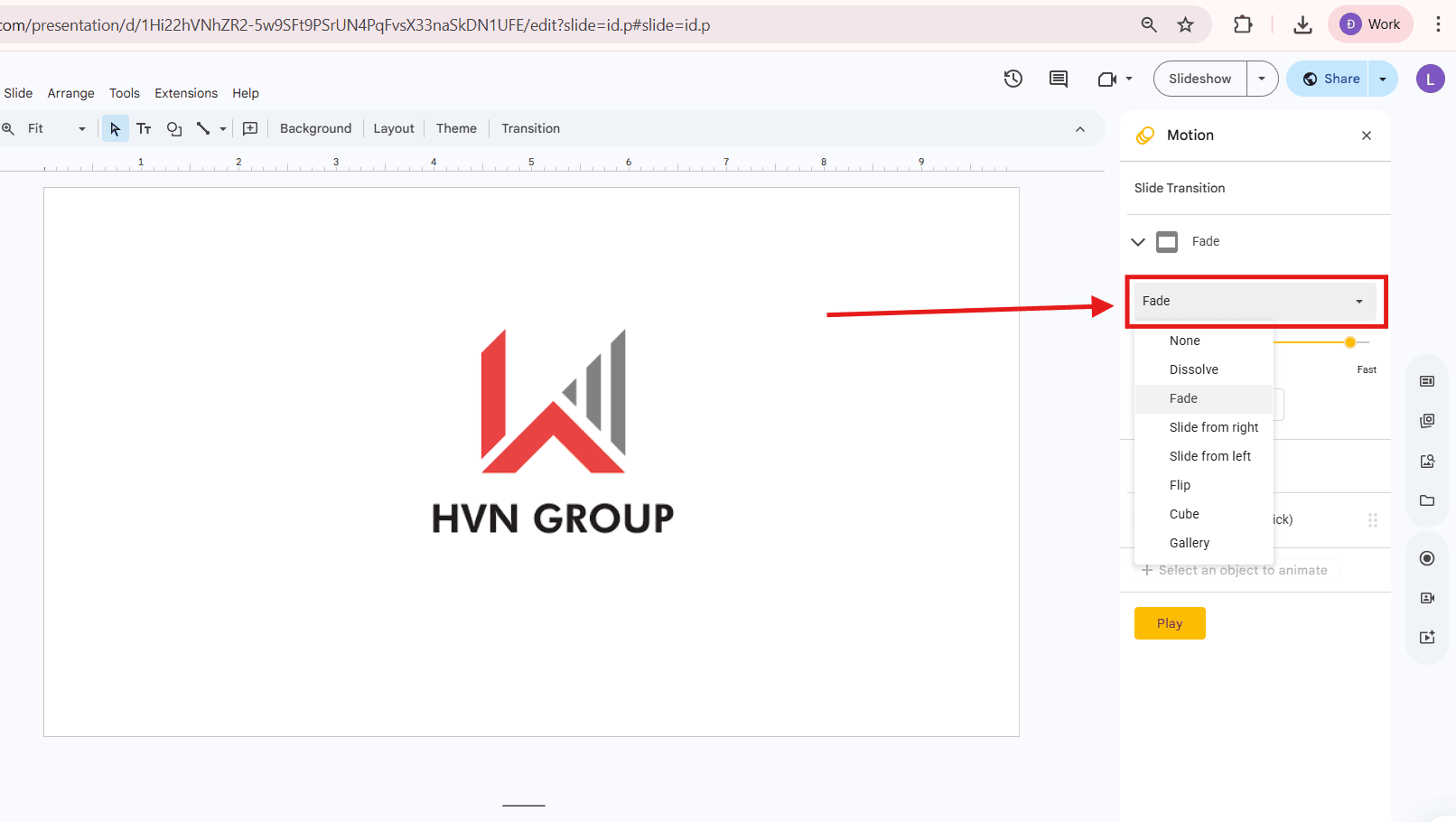Open the highlighted Fade transition dropdown
The image size is (1456, 822).
tap(1255, 301)
